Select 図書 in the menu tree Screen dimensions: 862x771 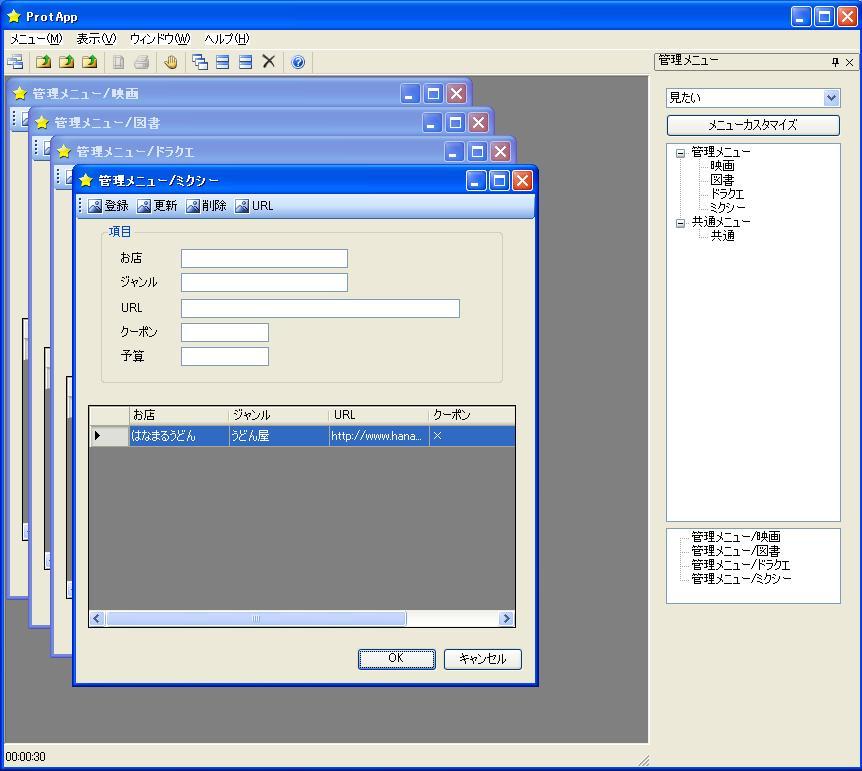(722, 180)
